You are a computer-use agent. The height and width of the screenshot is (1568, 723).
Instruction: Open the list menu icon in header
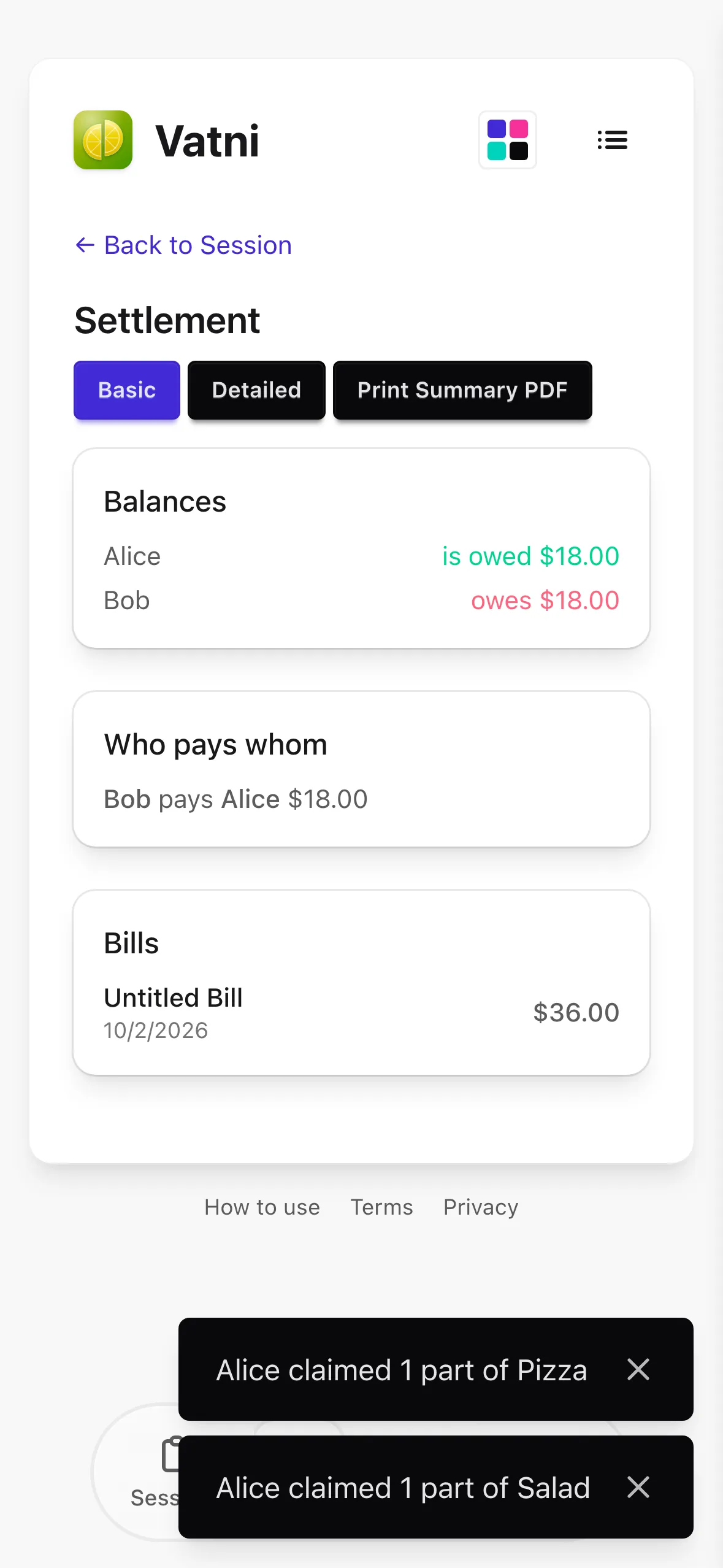tap(612, 140)
